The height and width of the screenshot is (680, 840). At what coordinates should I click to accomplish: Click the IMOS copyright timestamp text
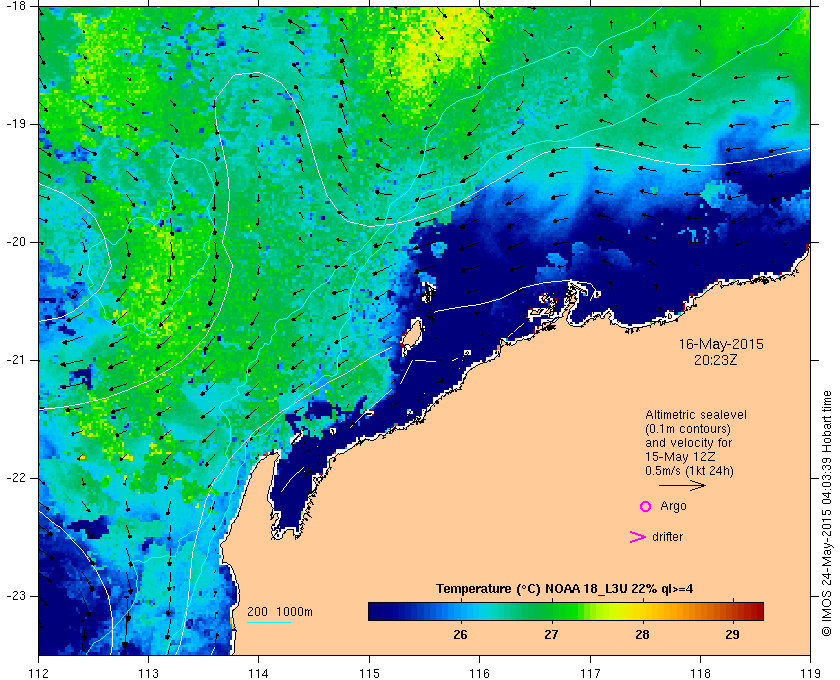(x=827, y=513)
